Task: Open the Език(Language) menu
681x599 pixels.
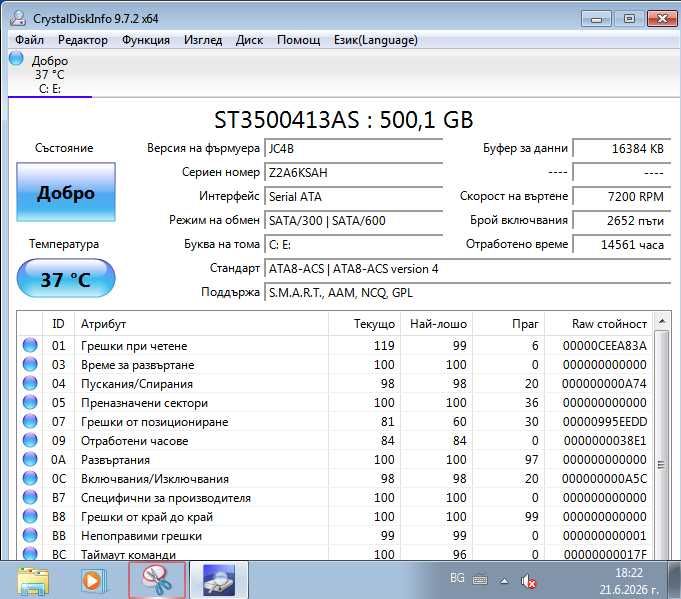Action: [x=376, y=40]
